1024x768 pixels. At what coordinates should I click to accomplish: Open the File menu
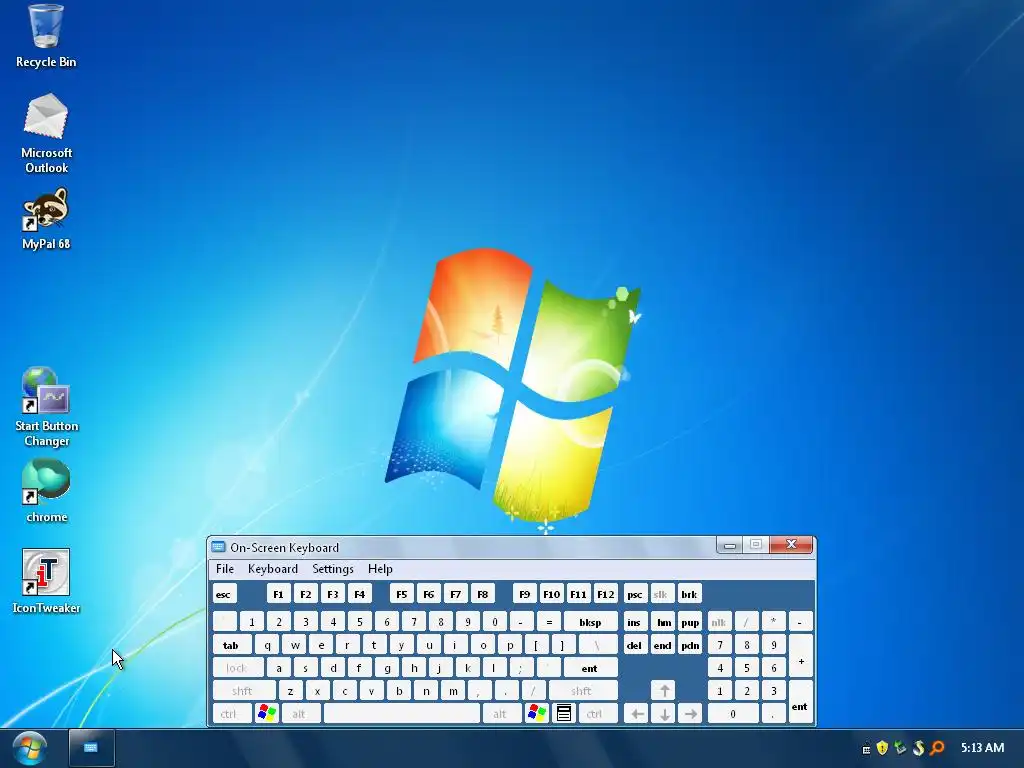pyautogui.click(x=225, y=569)
